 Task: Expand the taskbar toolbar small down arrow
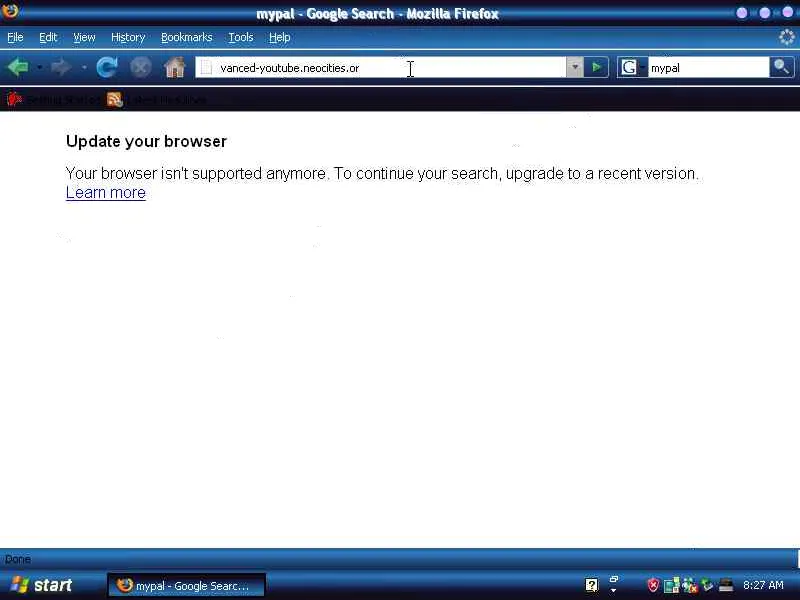[614, 590]
